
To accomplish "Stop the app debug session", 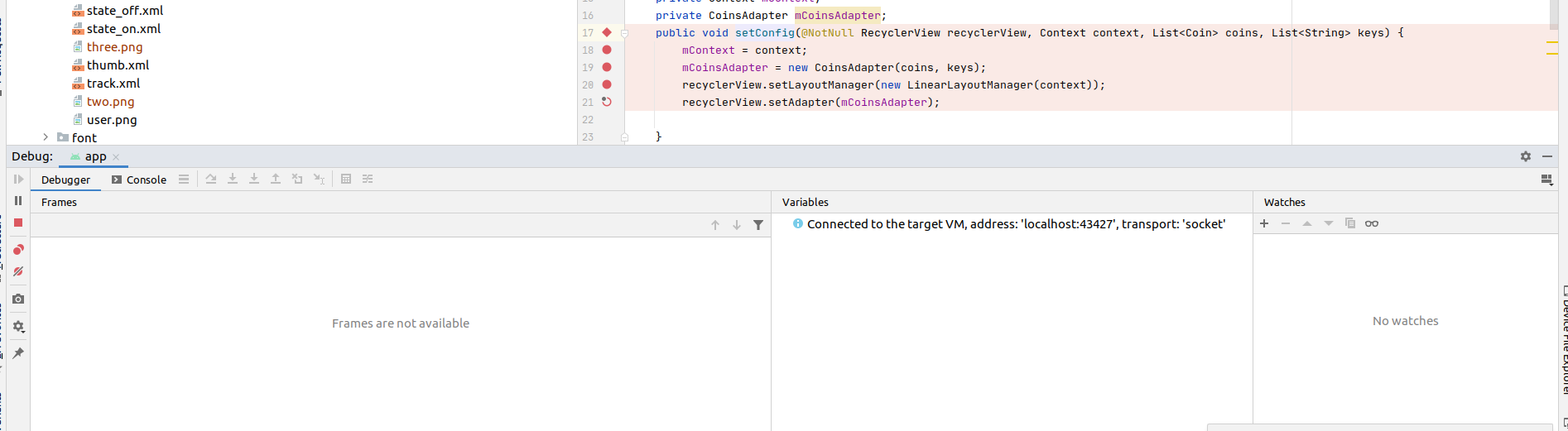I will click(18, 223).
